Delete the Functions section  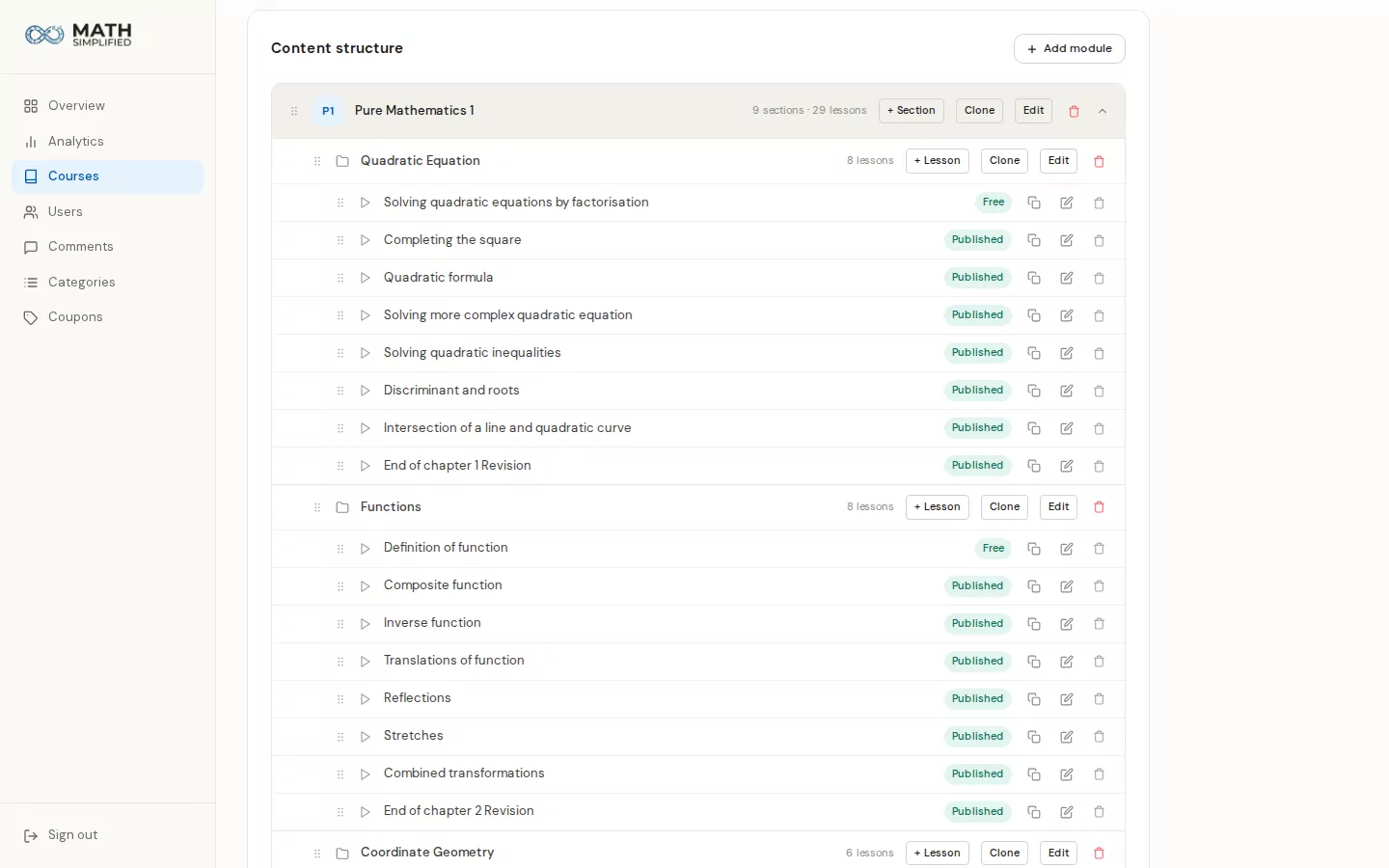click(x=1099, y=507)
